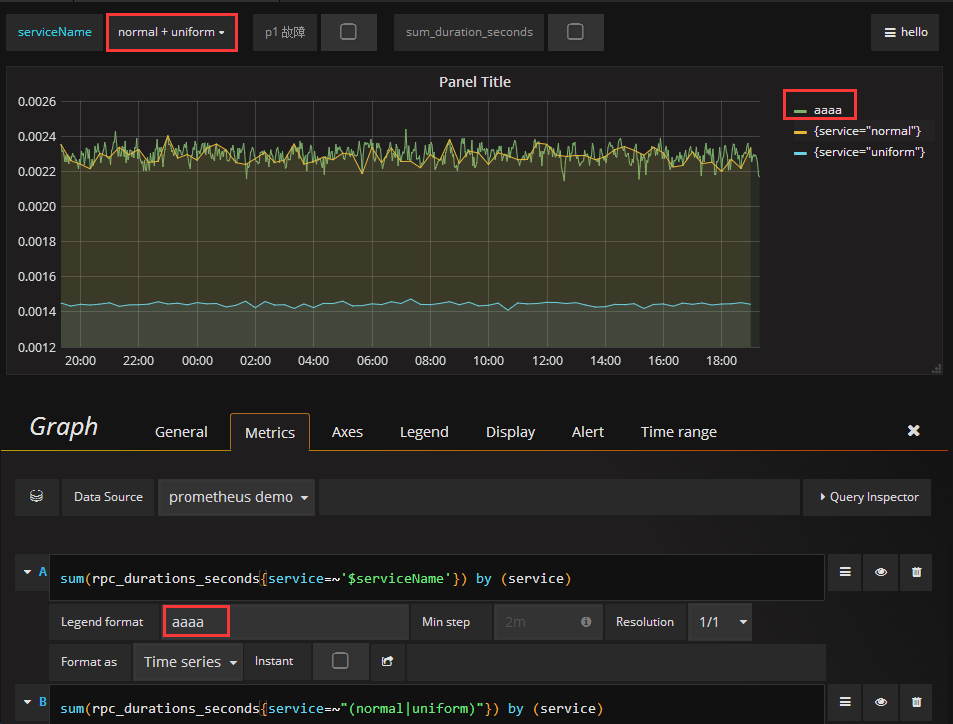The height and width of the screenshot is (724, 953).
Task: Toggle visibility of query B with the eye icon
Action: pyautogui.click(x=880, y=702)
